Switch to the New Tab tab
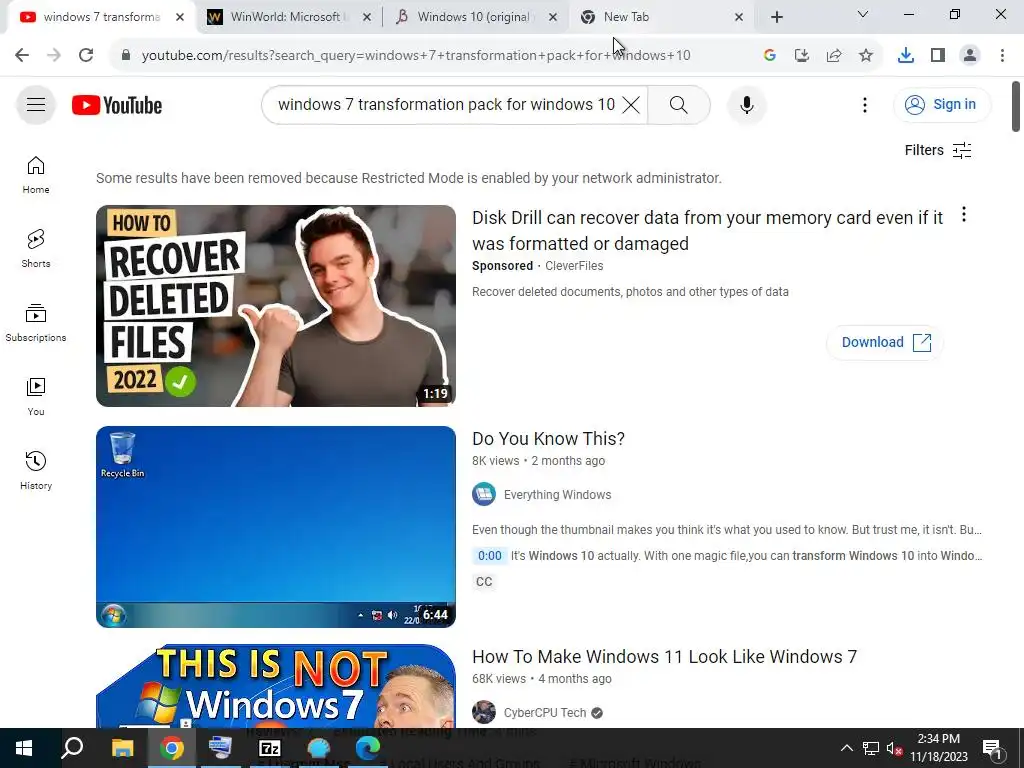This screenshot has height=768, width=1024. click(660, 17)
